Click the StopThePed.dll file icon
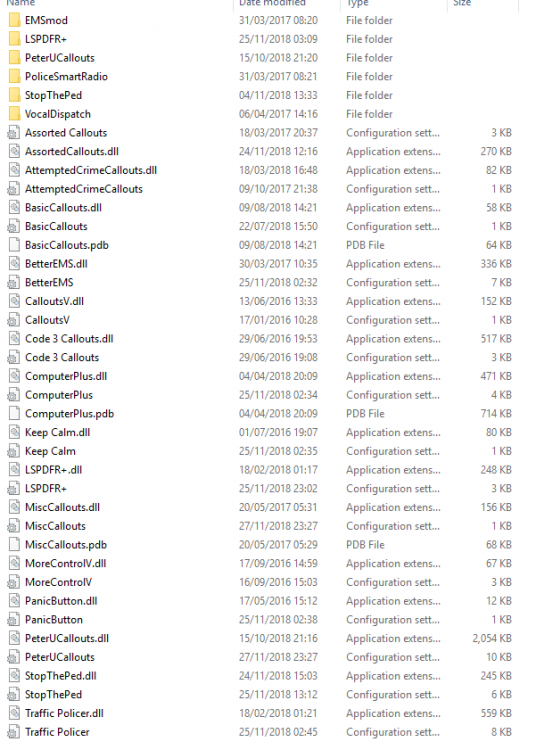The image size is (536, 750). coord(14,676)
